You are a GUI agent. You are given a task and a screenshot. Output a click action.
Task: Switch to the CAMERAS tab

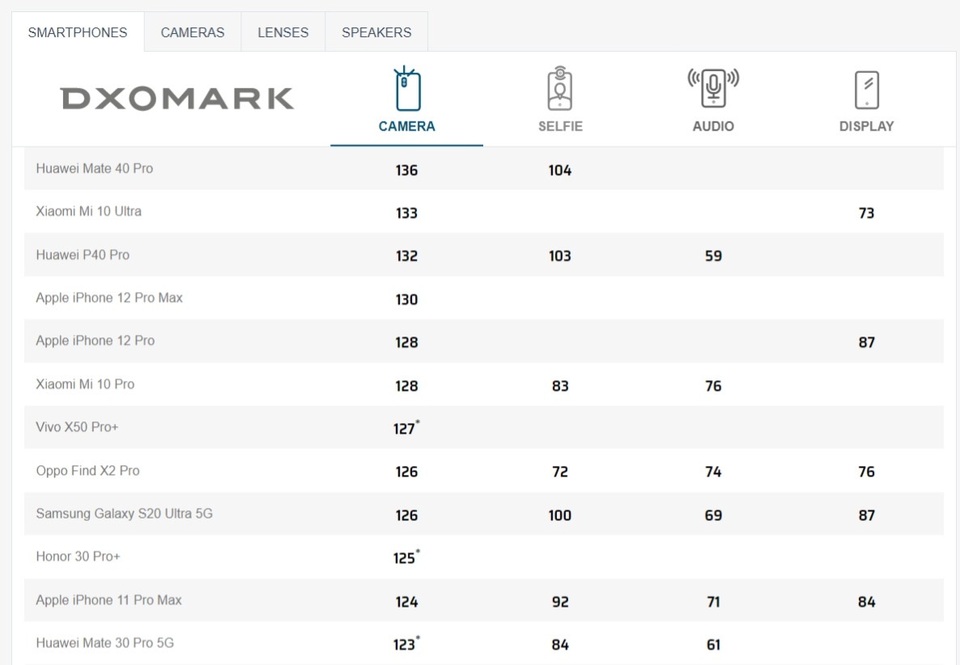point(193,32)
